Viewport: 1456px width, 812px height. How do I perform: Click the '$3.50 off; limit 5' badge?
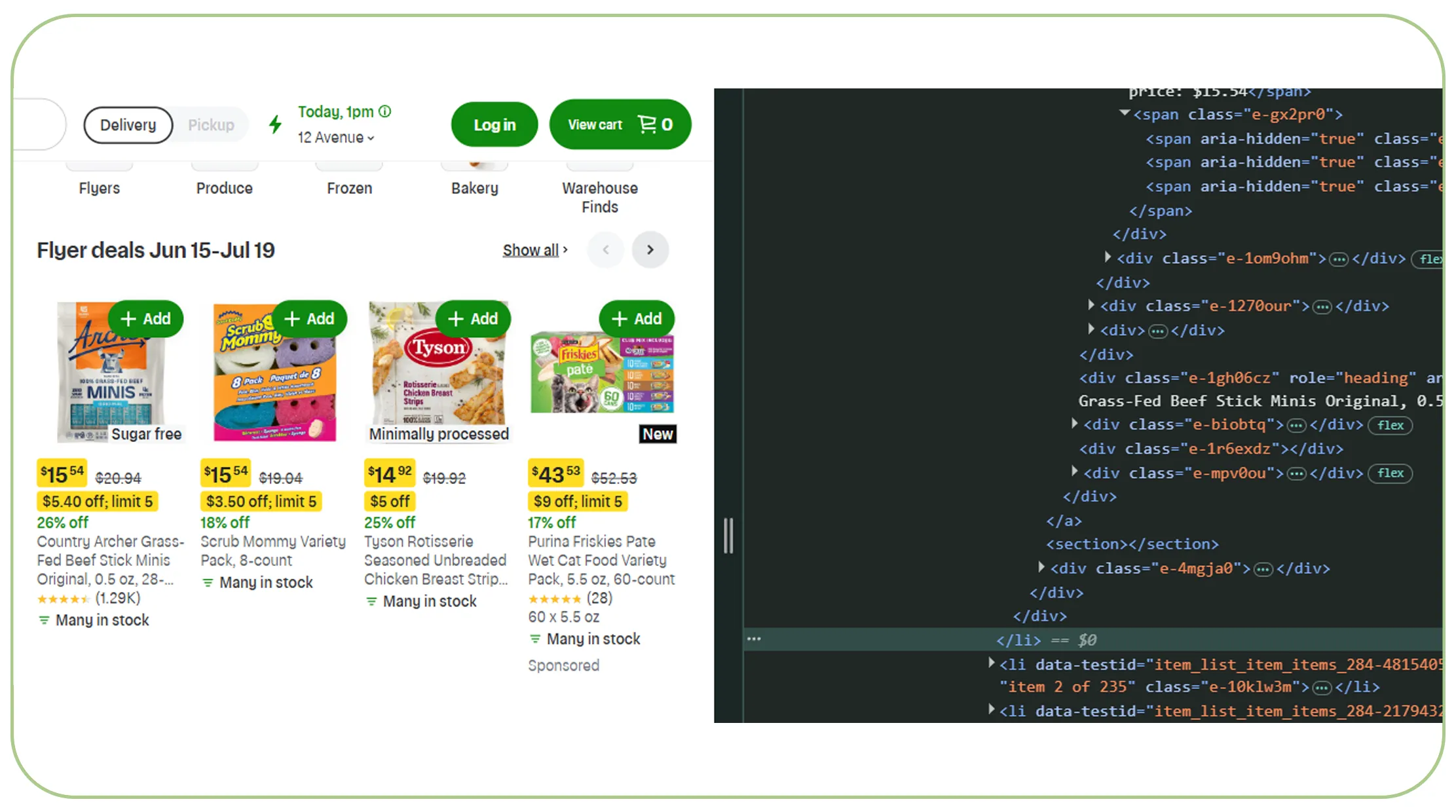point(261,502)
